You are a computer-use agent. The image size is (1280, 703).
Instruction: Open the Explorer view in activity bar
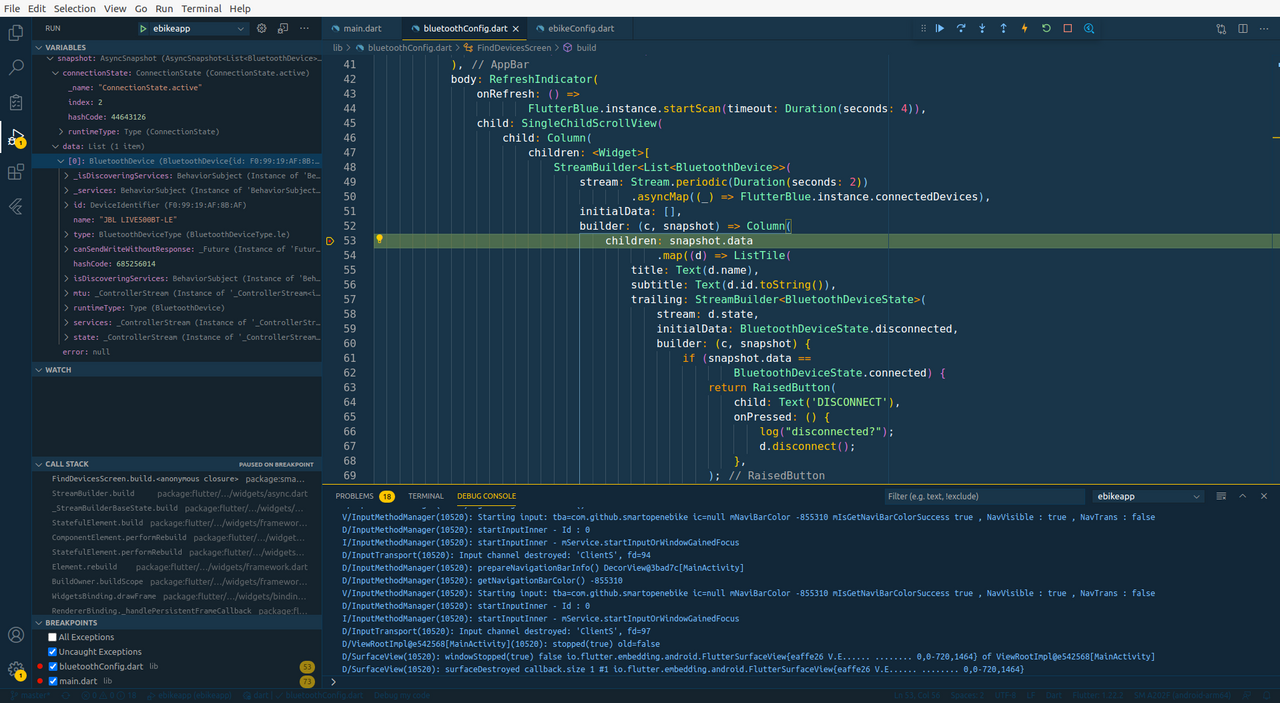(x=16, y=33)
